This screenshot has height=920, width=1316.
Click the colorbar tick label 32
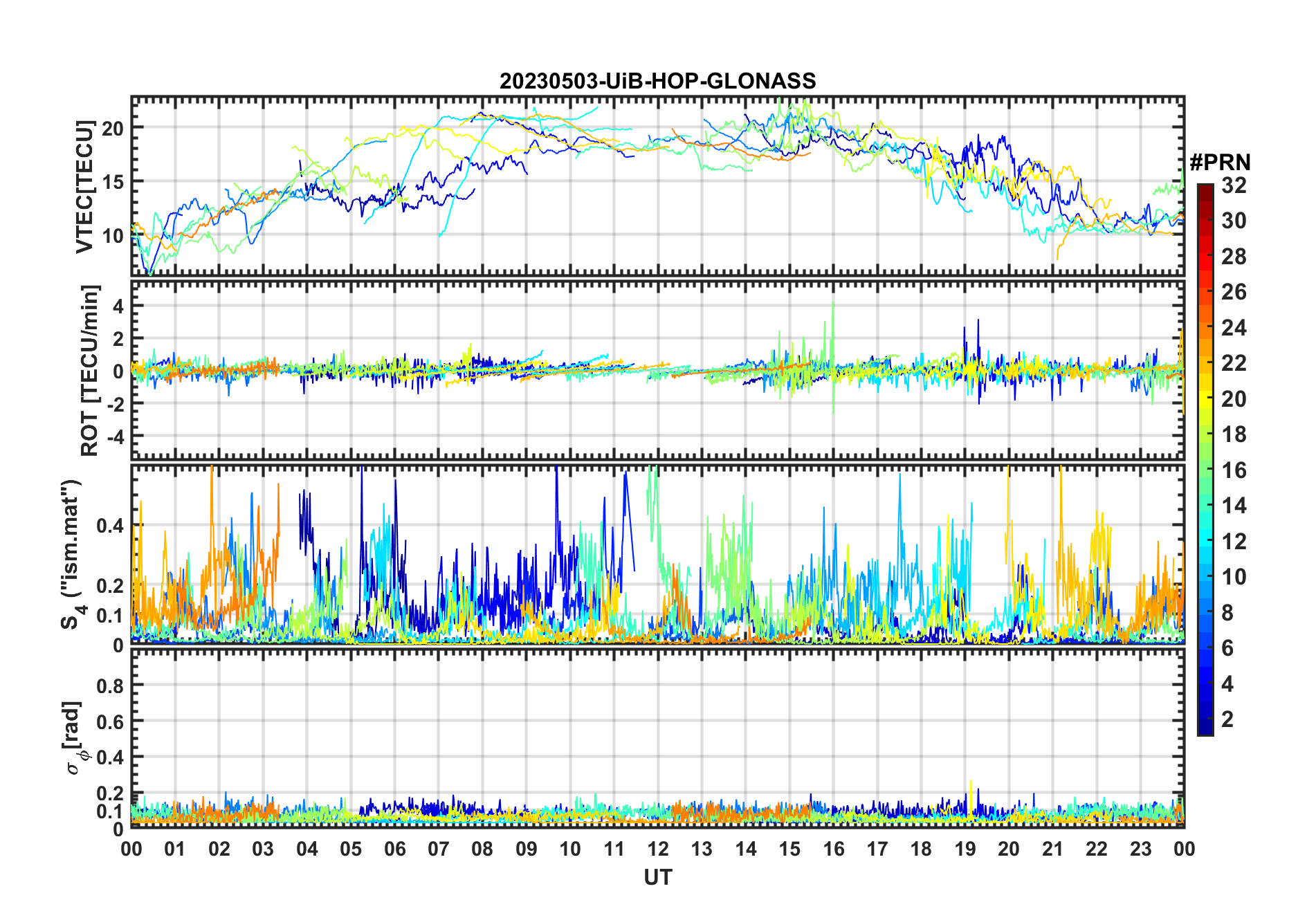coord(1234,185)
